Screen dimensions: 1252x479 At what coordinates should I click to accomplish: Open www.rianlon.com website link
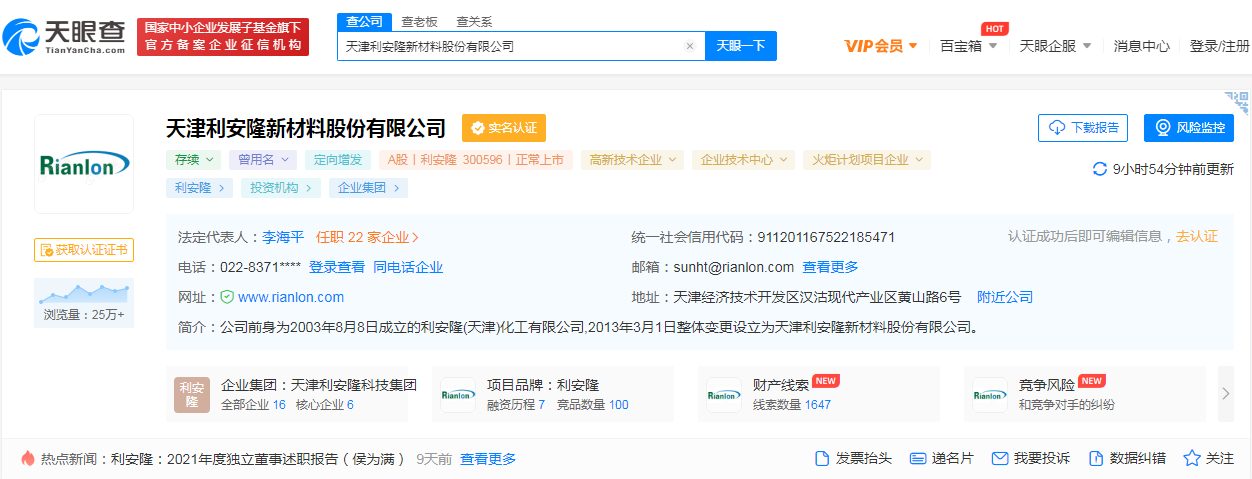(x=291, y=297)
